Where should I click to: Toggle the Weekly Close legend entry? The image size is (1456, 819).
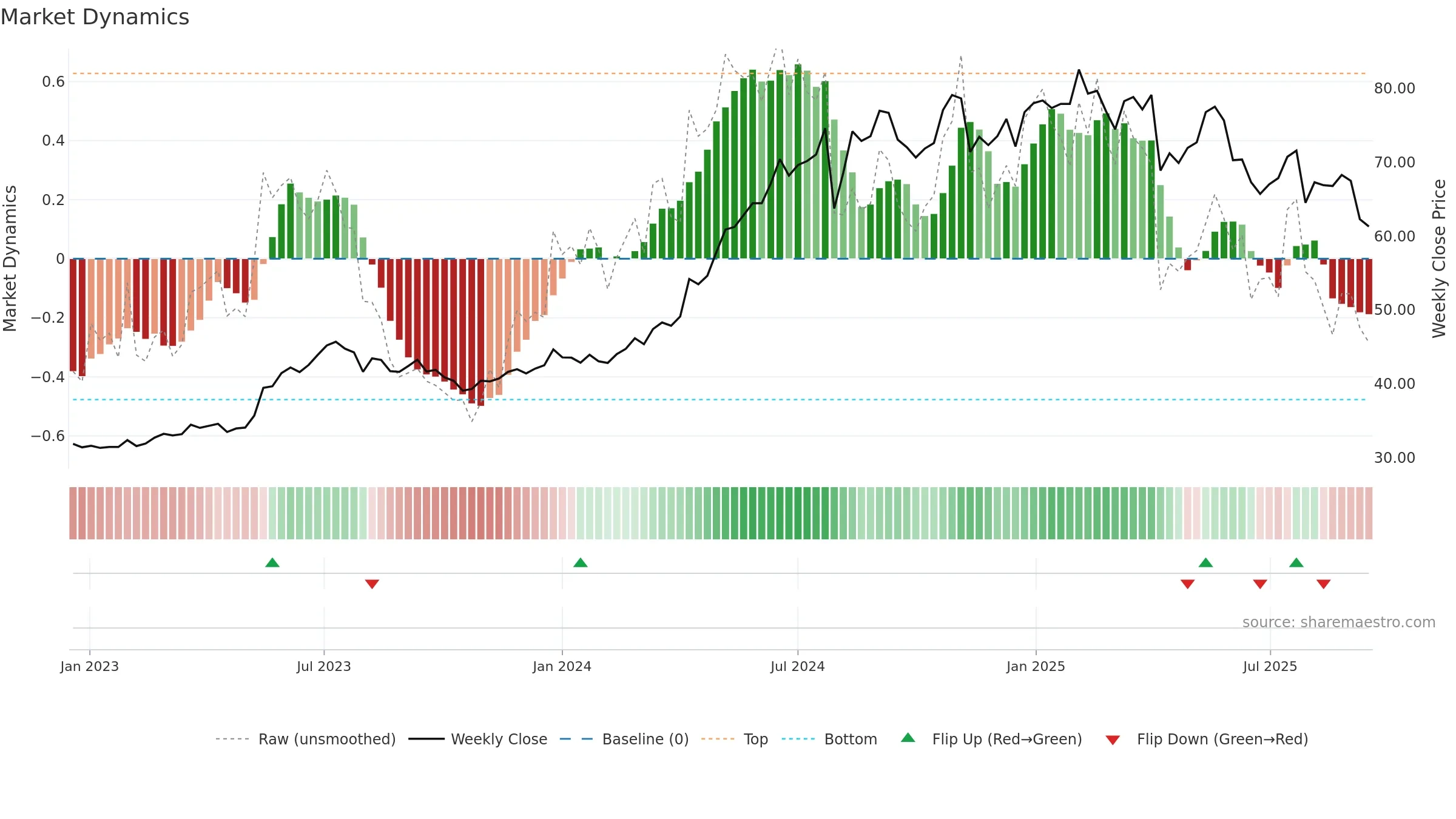click(x=478, y=739)
